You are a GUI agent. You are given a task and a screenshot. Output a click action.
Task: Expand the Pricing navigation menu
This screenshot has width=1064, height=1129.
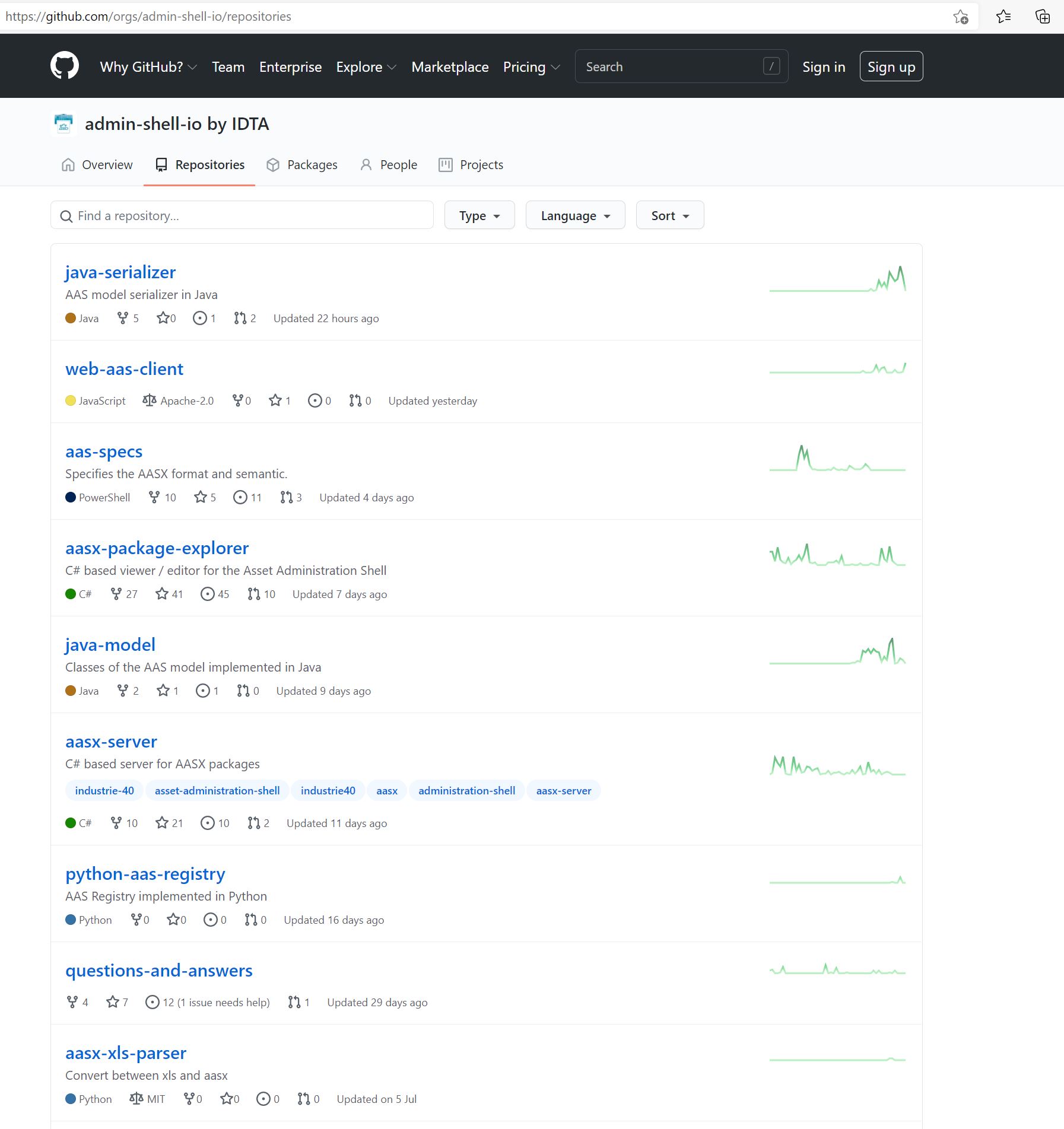(x=531, y=67)
